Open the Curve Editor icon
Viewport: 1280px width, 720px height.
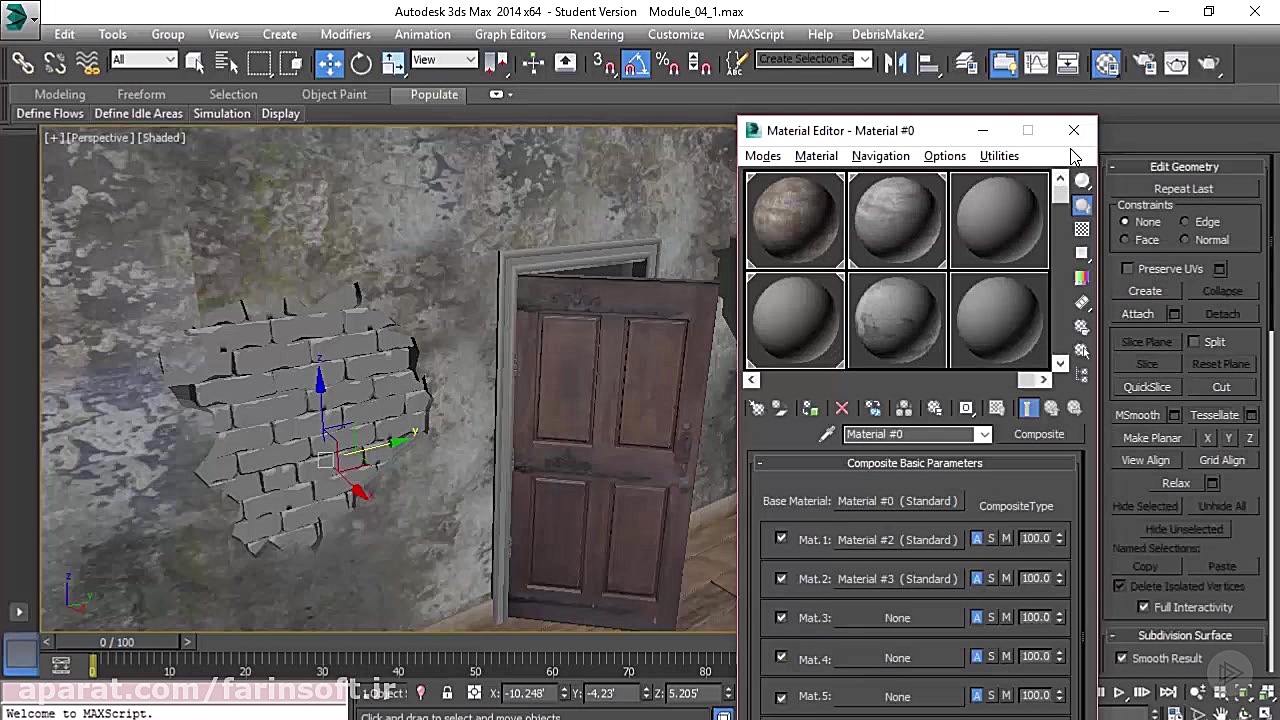tap(1036, 63)
